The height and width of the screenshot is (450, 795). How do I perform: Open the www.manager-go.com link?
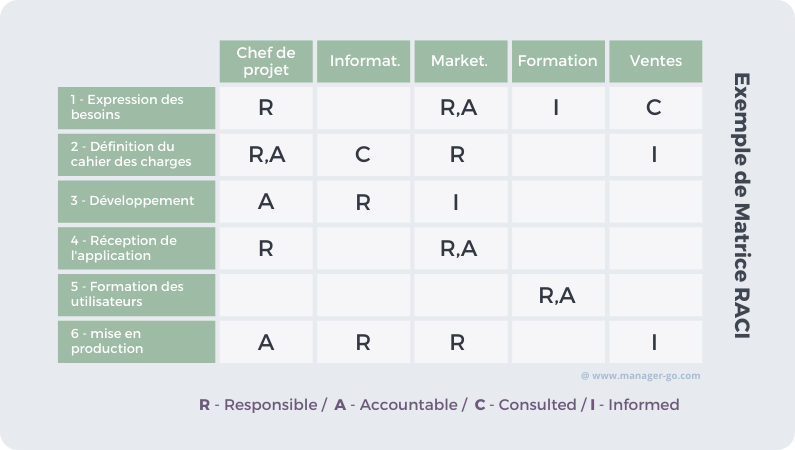tap(641, 376)
